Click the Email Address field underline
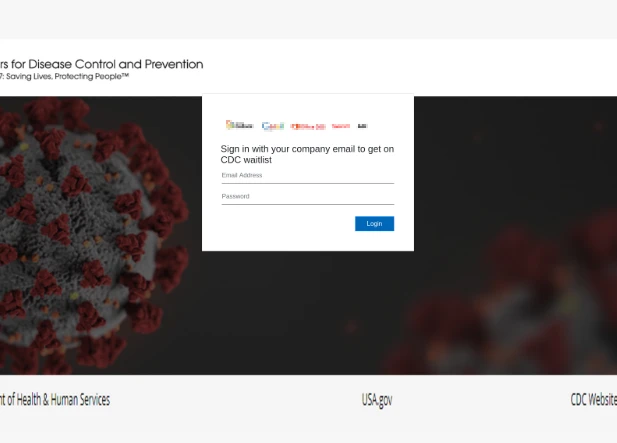This screenshot has width=617, height=443. tap(307, 183)
